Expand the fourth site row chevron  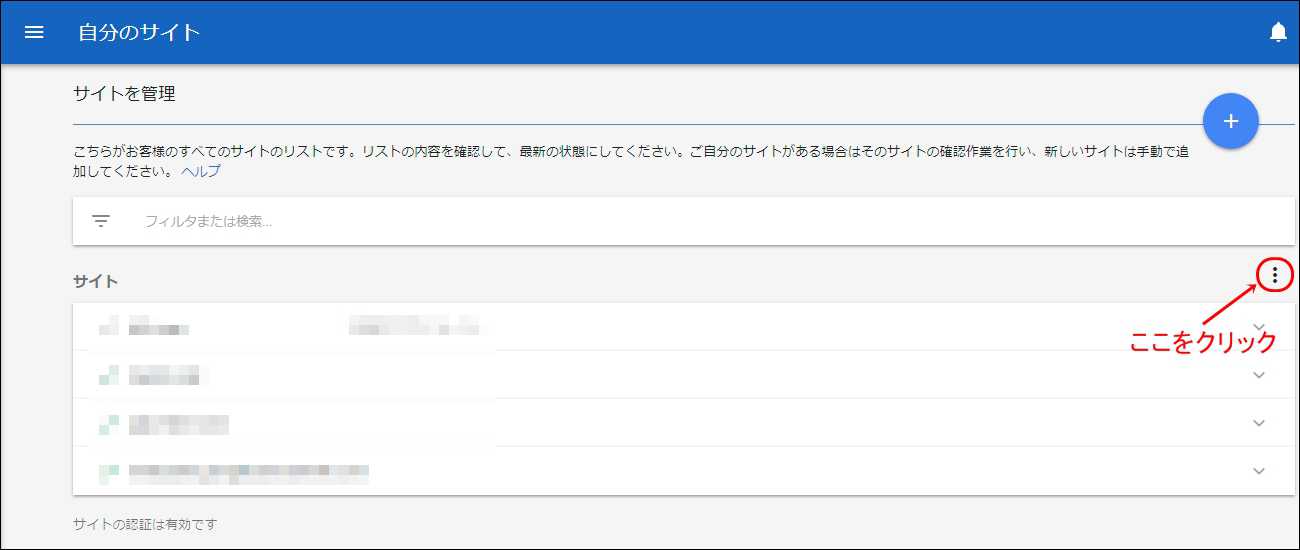point(1259,471)
